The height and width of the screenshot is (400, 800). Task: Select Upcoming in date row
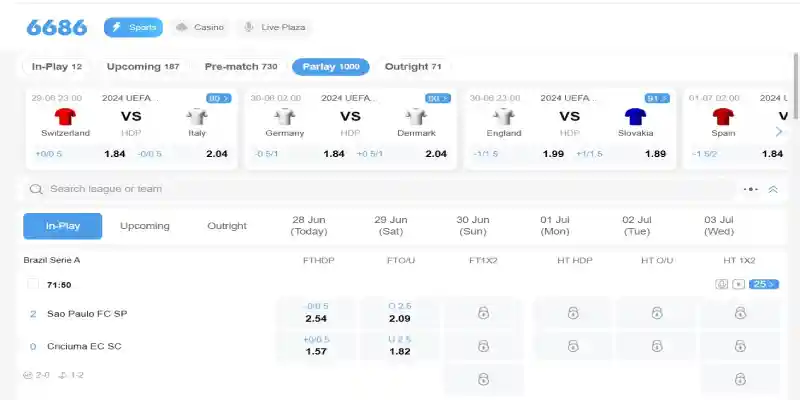click(145, 226)
